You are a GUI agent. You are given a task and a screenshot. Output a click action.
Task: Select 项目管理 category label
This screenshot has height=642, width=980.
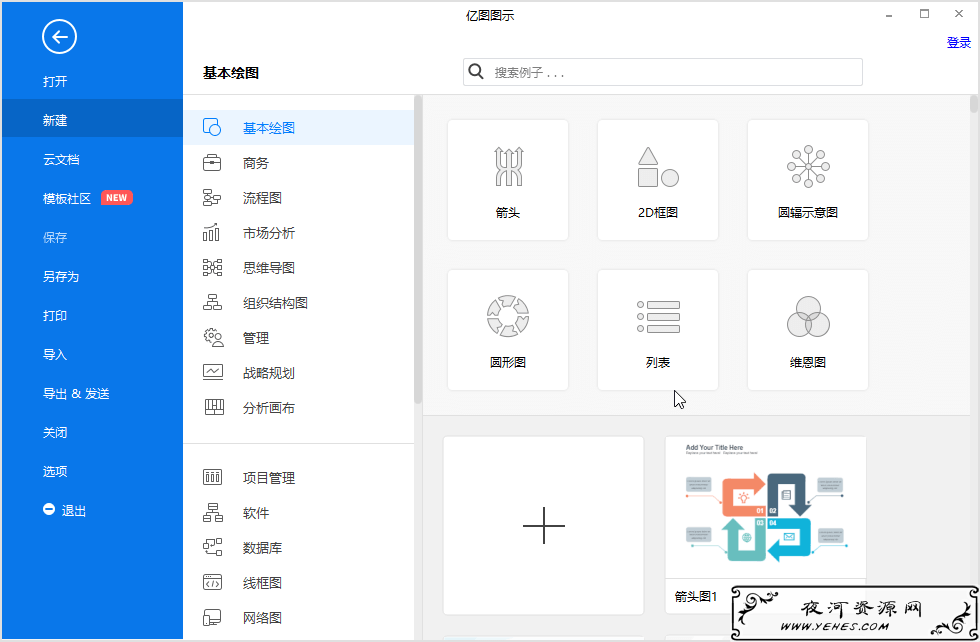click(269, 478)
